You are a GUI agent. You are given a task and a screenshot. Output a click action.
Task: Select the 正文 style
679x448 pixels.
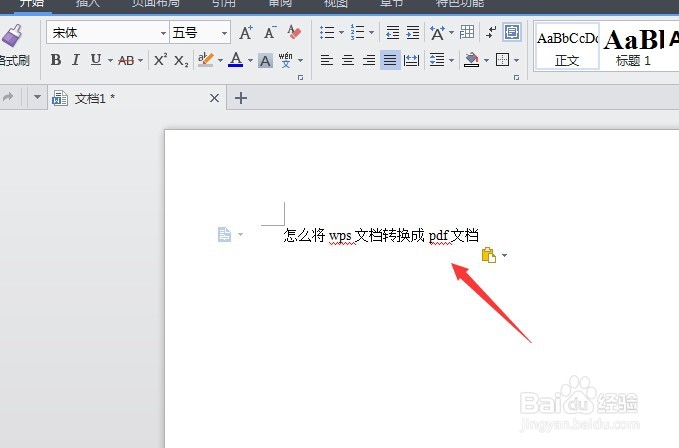[567, 46]
